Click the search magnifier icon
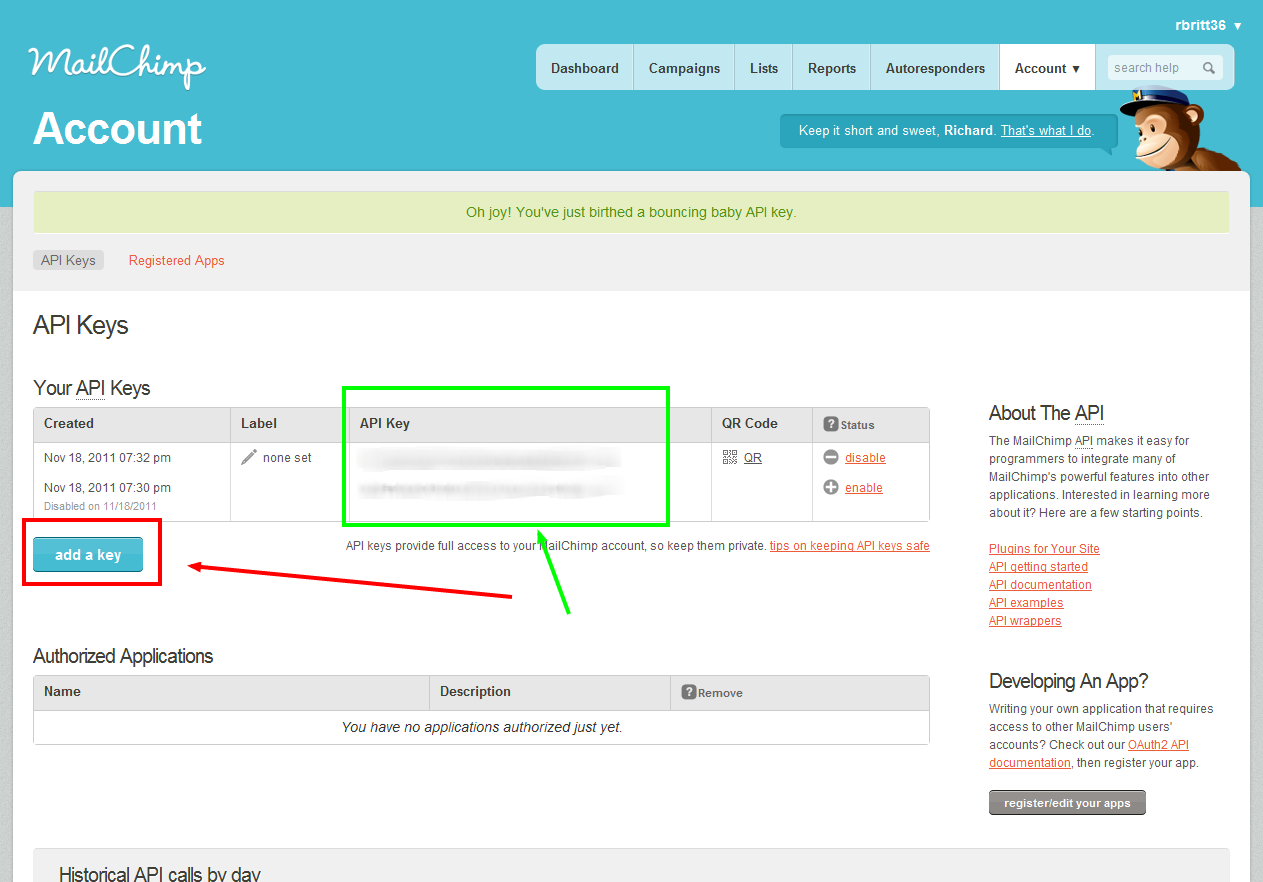Viewport: 1263px width, 882px height. click(1209, 68)
